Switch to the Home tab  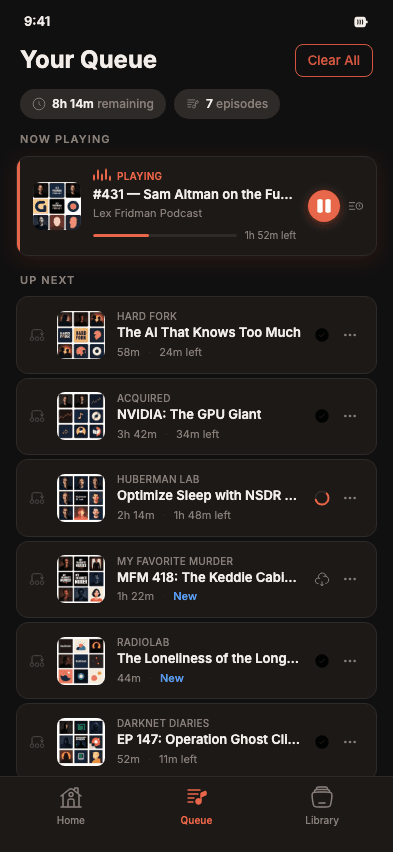tap(71, 806)
